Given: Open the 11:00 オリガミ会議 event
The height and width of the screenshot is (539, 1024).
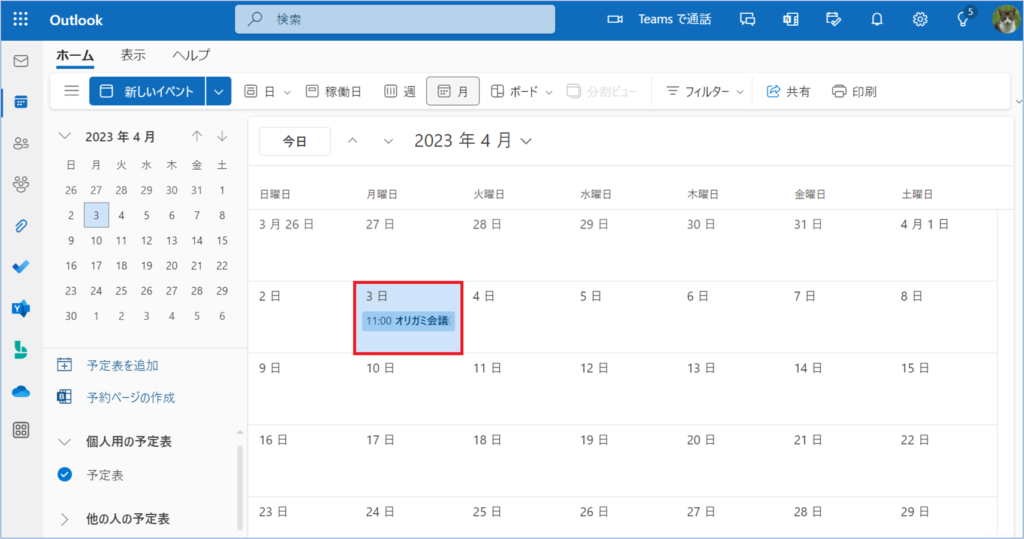Looking at the screenshot, I should coord(407,321).
